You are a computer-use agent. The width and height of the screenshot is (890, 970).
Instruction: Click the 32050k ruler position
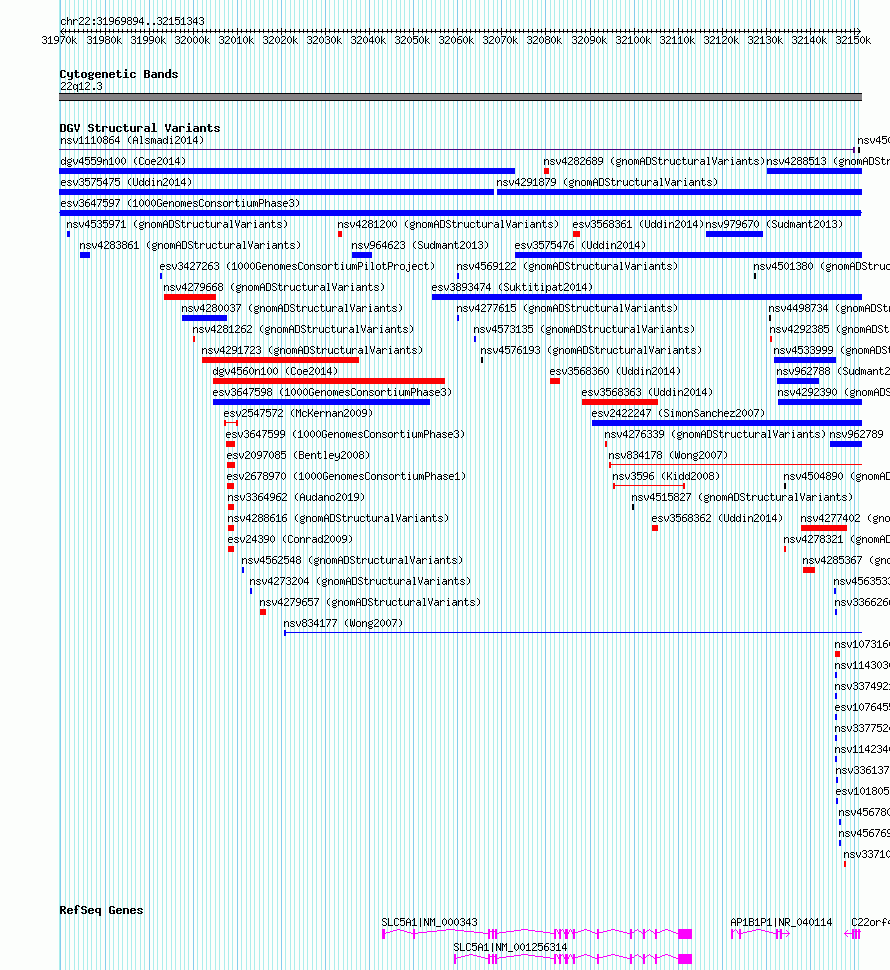pyautogui.click(x=412, y=40)
